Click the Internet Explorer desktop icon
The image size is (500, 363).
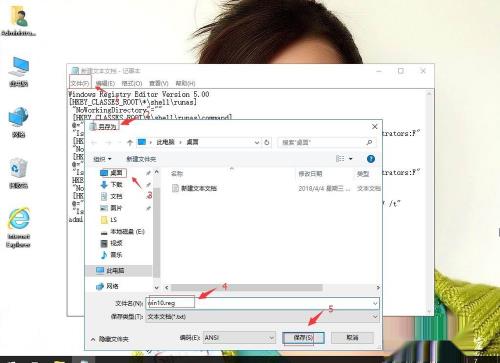pos(19,228)
